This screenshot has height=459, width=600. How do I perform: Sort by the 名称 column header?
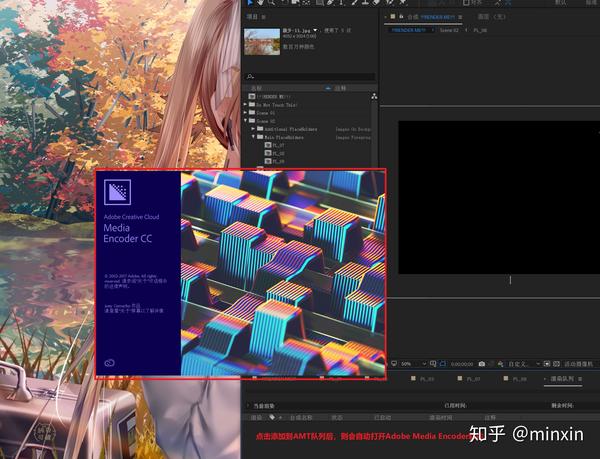point(256,88)
